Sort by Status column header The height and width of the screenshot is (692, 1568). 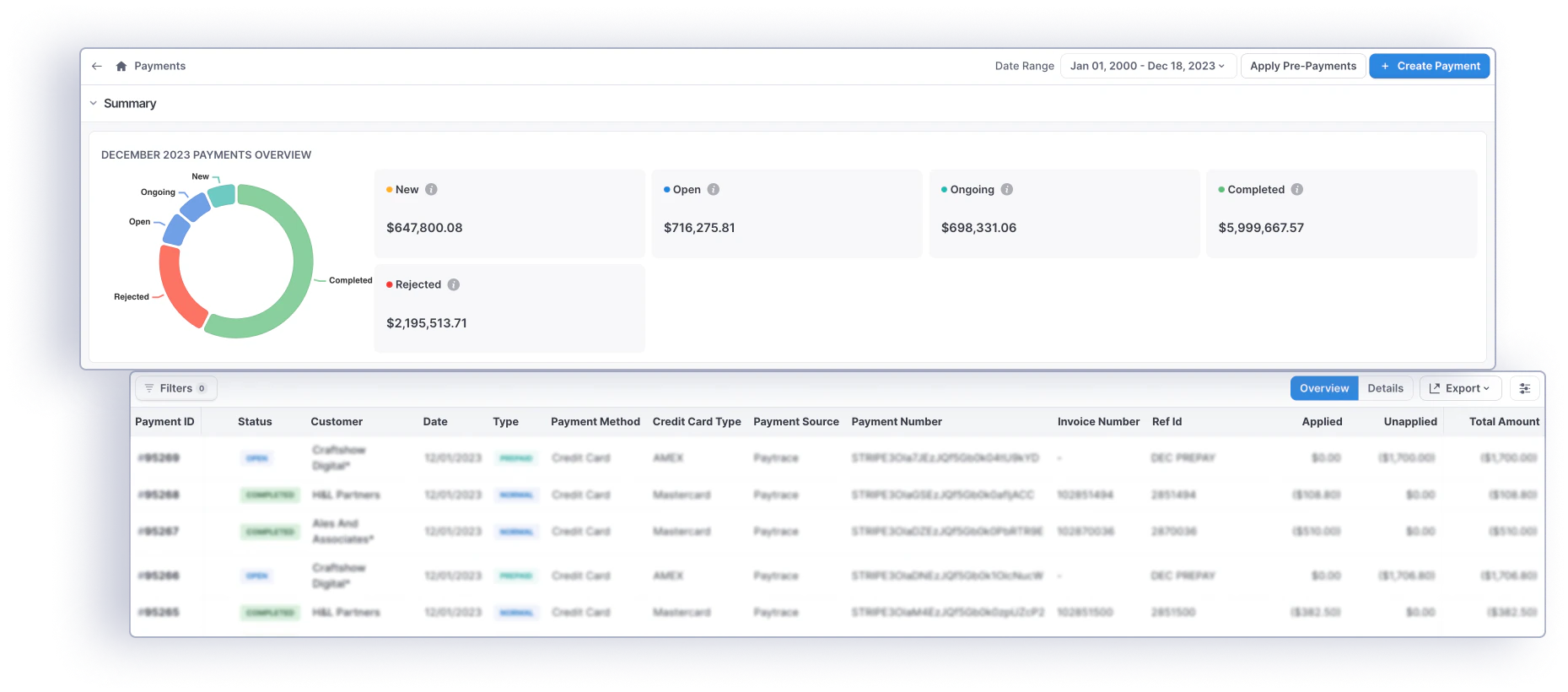[x=255, y=422]
